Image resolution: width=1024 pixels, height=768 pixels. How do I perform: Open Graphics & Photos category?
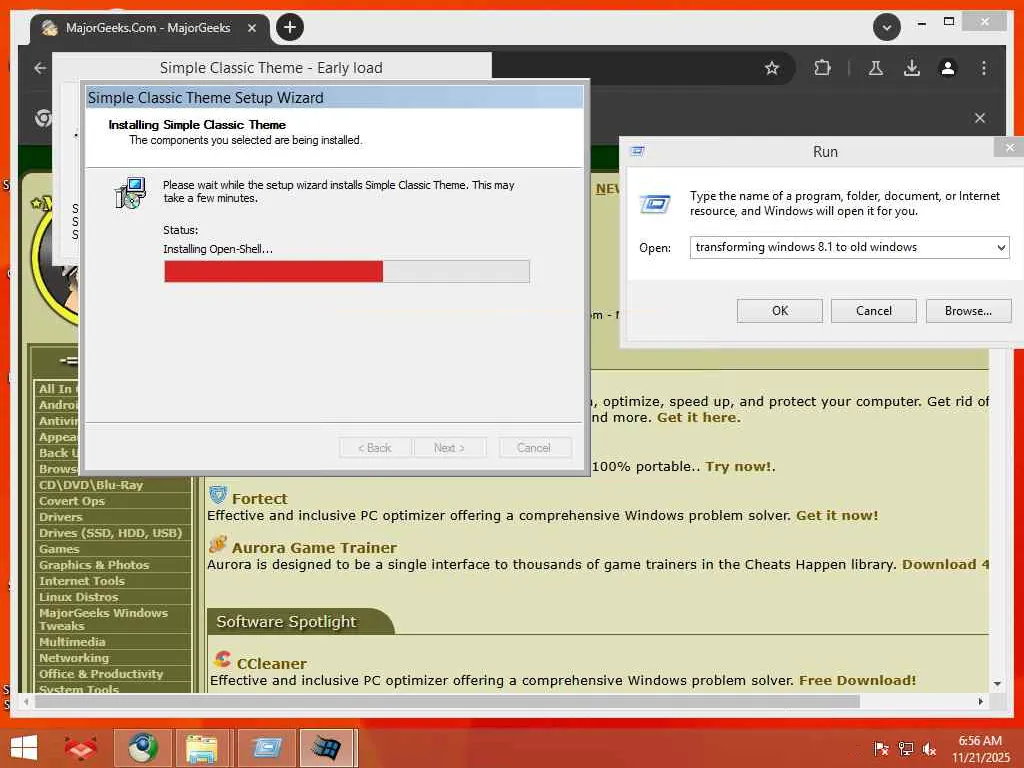94,565
